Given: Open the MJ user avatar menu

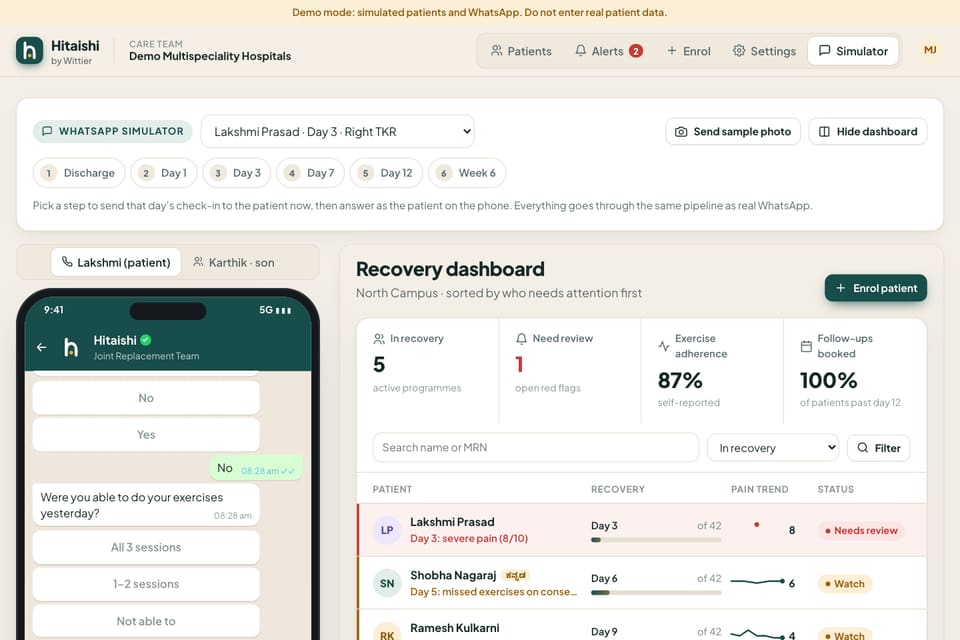Looking at the screenshot, I should [x=930, y=50].
